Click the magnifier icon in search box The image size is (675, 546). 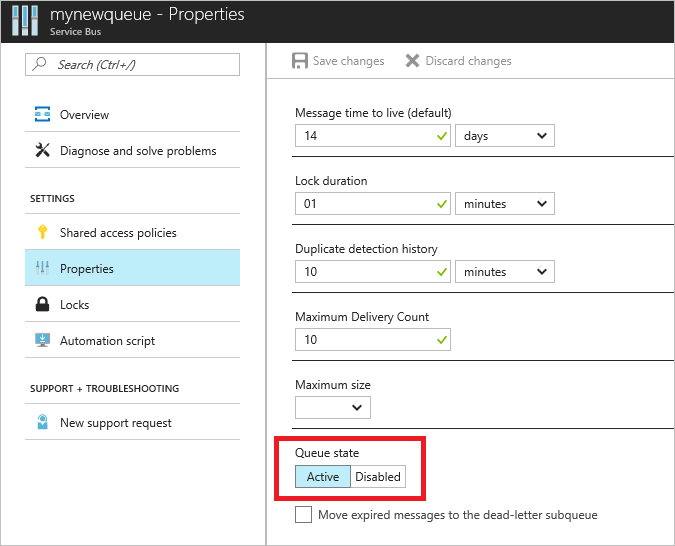point(40,64)
